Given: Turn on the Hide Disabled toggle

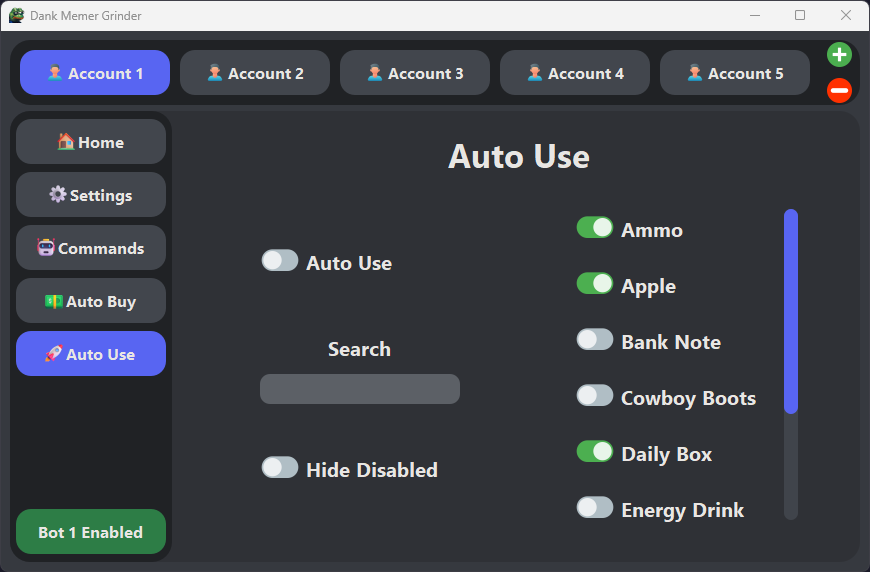Looking at the screenshot, I should click(280, 467).
